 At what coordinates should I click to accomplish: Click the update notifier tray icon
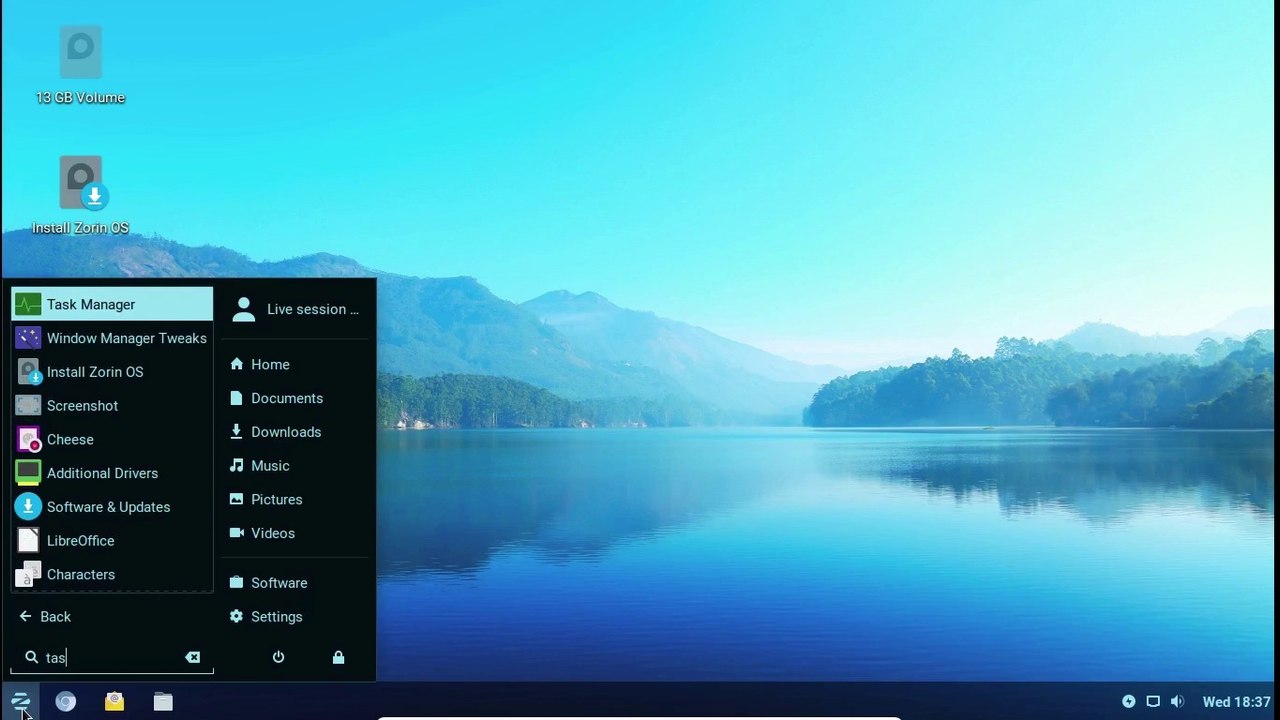pos(1129,702)
